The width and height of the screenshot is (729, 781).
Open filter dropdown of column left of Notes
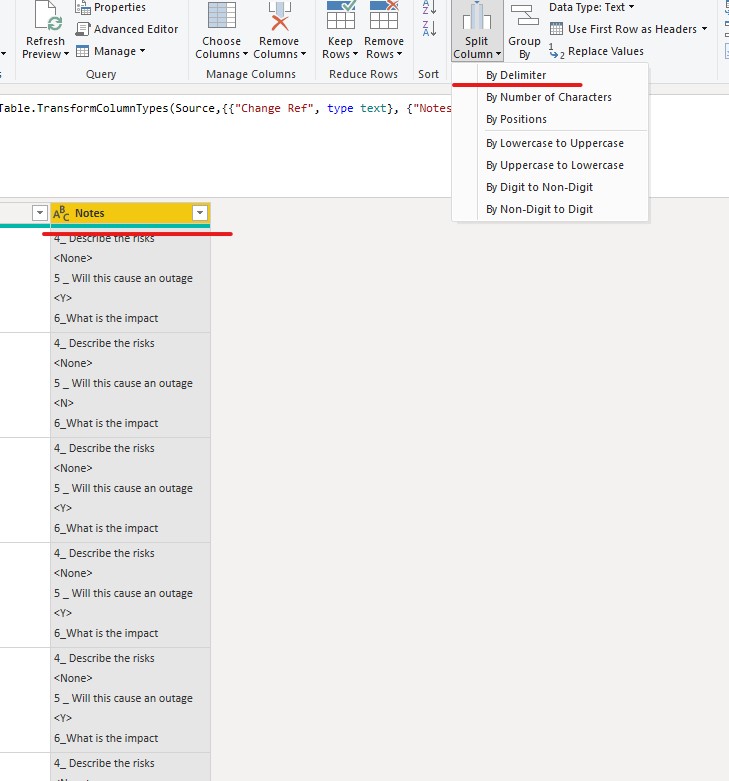pos(39,213)
